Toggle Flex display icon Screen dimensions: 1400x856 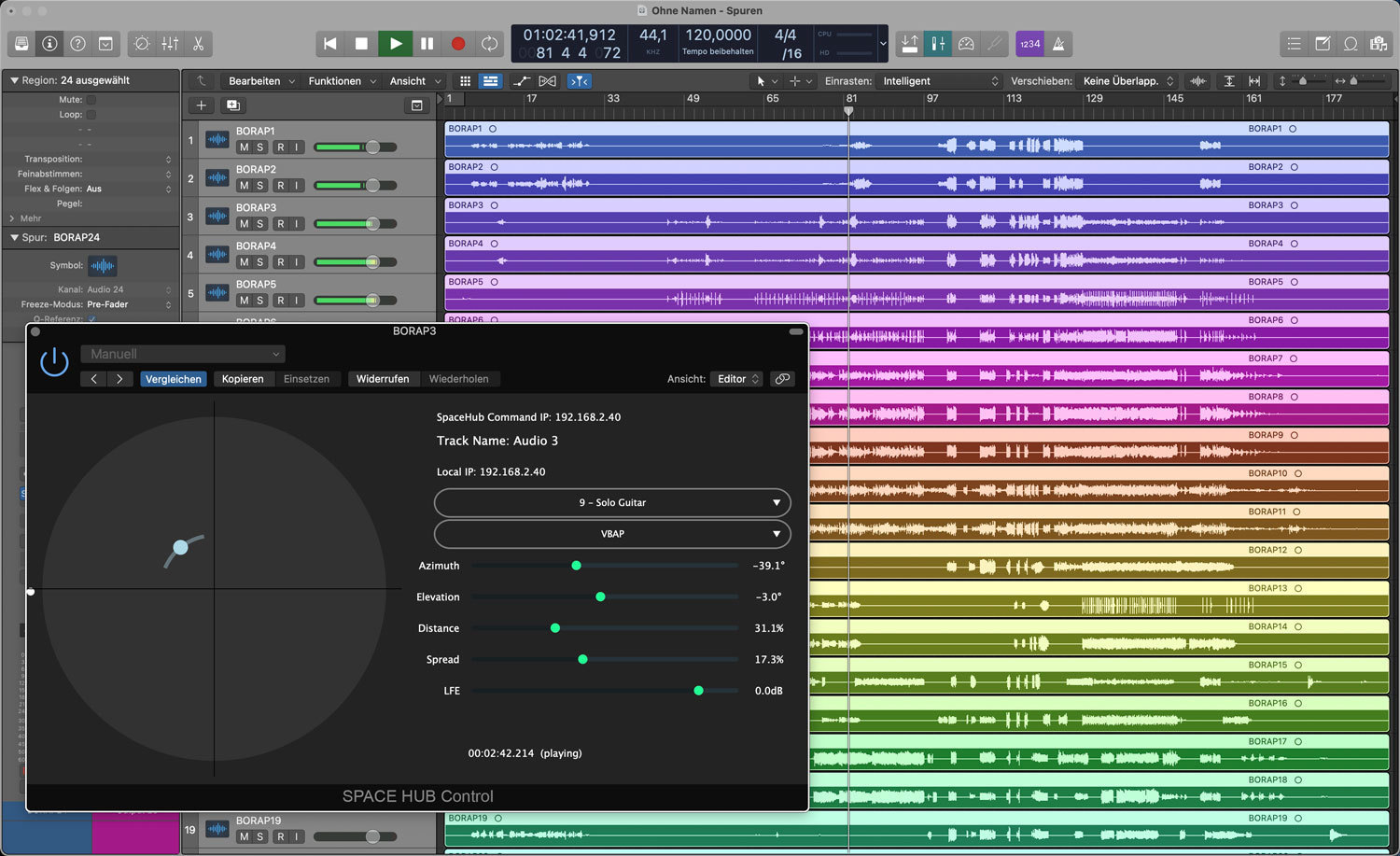(x=547, y=81)
